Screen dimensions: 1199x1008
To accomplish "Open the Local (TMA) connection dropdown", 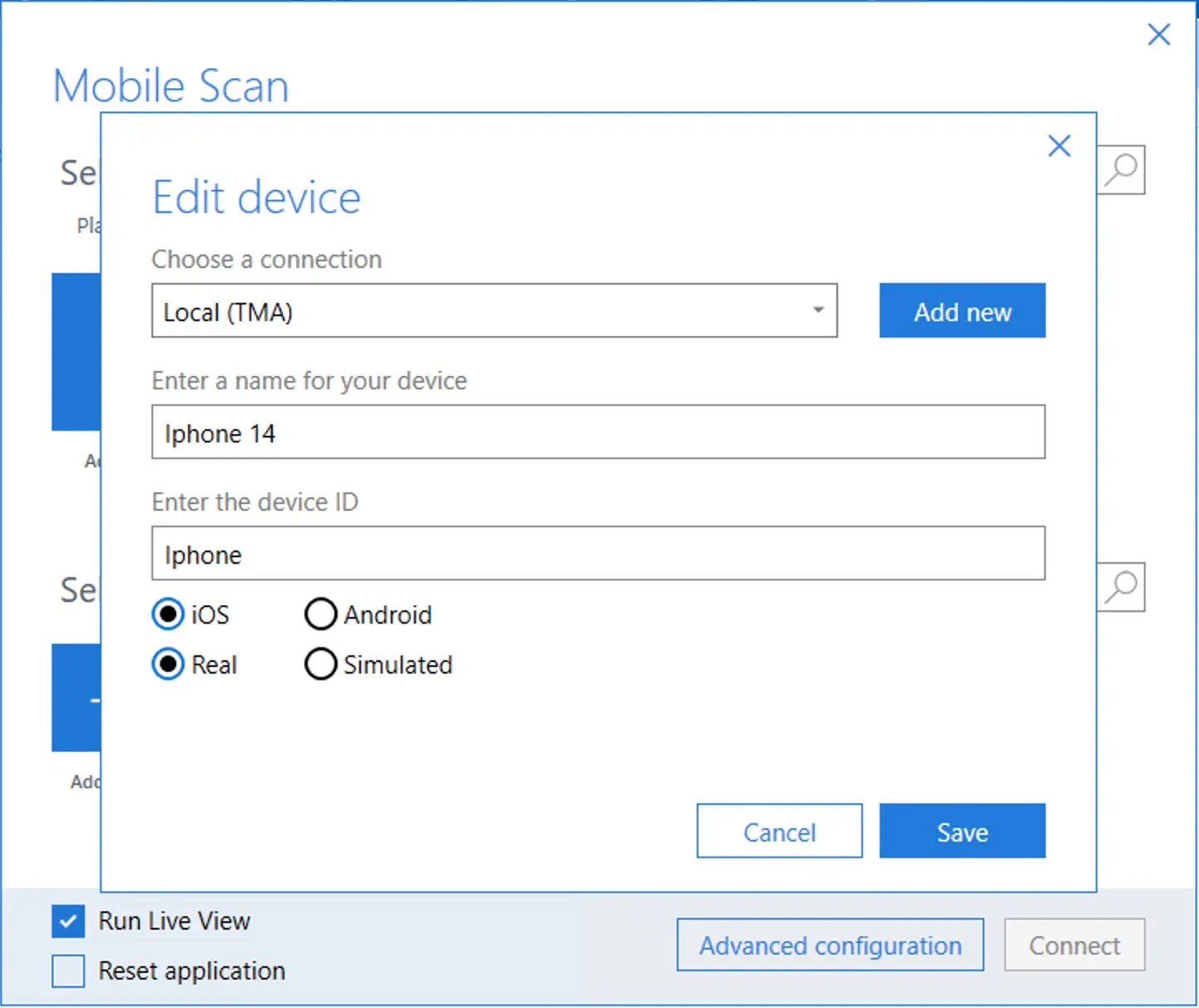I will click(494, 311).
